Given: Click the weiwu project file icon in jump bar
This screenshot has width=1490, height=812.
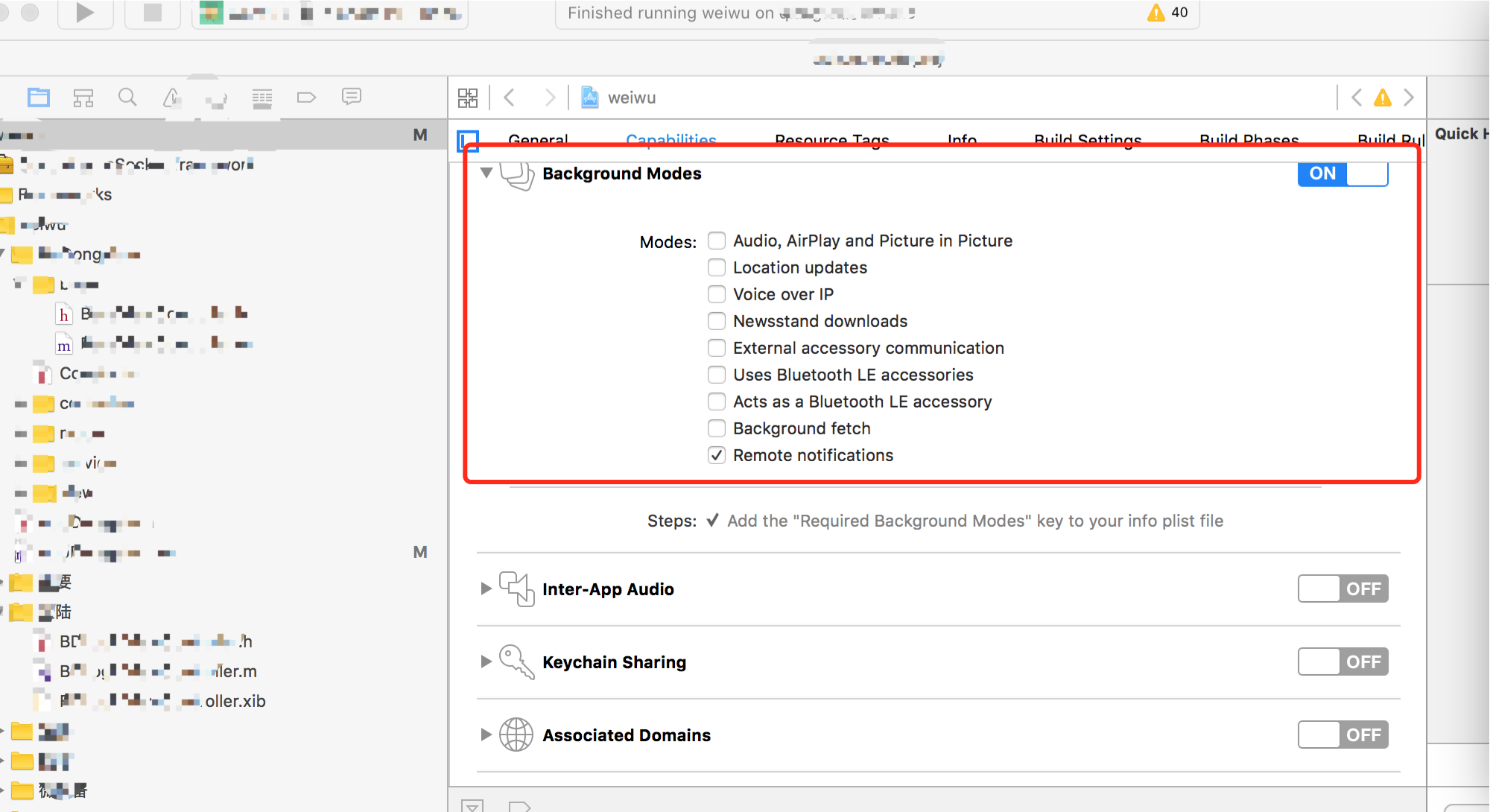Looking at the screenshot, I should pos(589,98).
